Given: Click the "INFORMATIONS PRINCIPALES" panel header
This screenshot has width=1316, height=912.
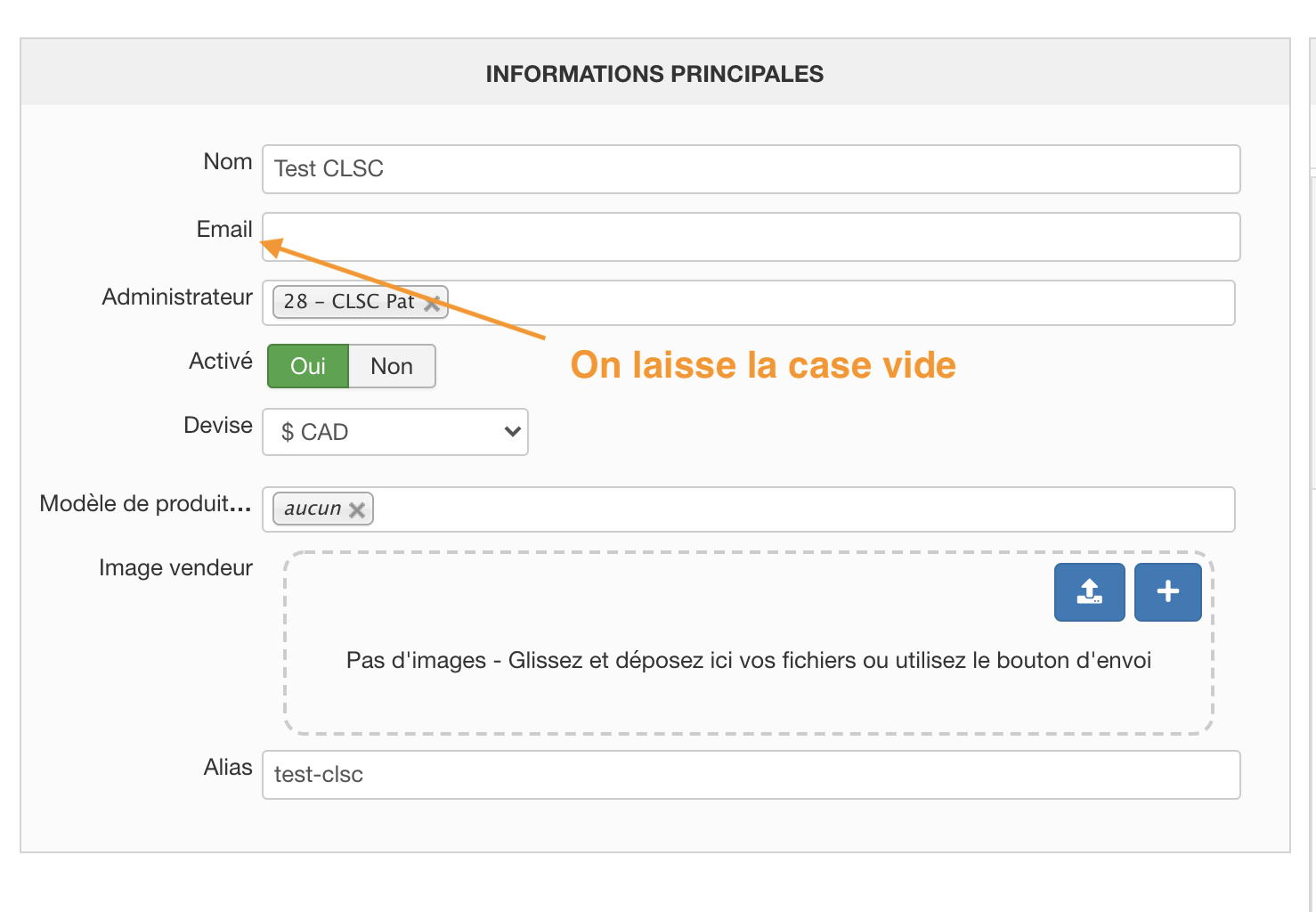Looking at the screenshot, I should tap(654, 74).
